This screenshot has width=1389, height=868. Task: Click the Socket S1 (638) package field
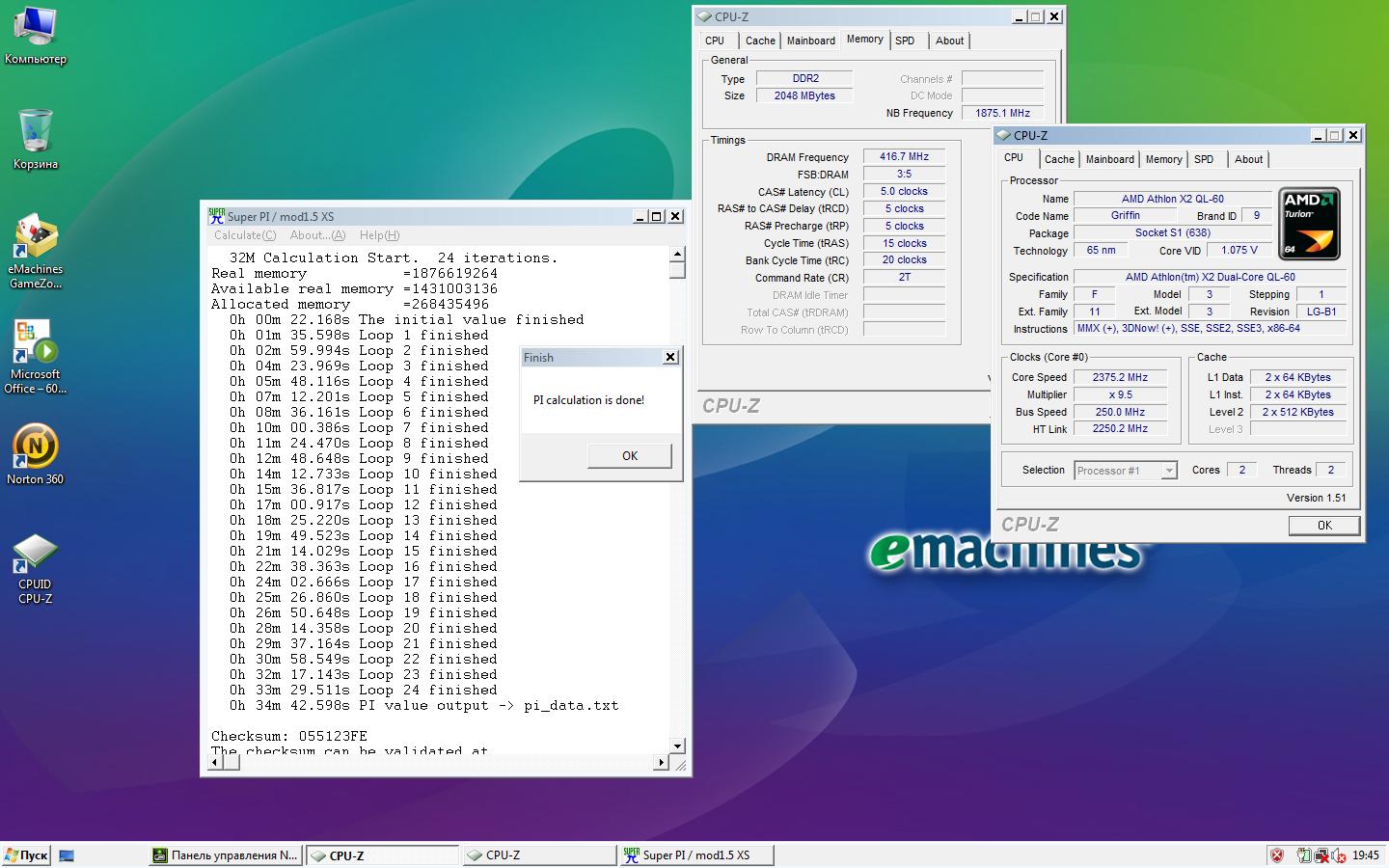pos(1173,232)
